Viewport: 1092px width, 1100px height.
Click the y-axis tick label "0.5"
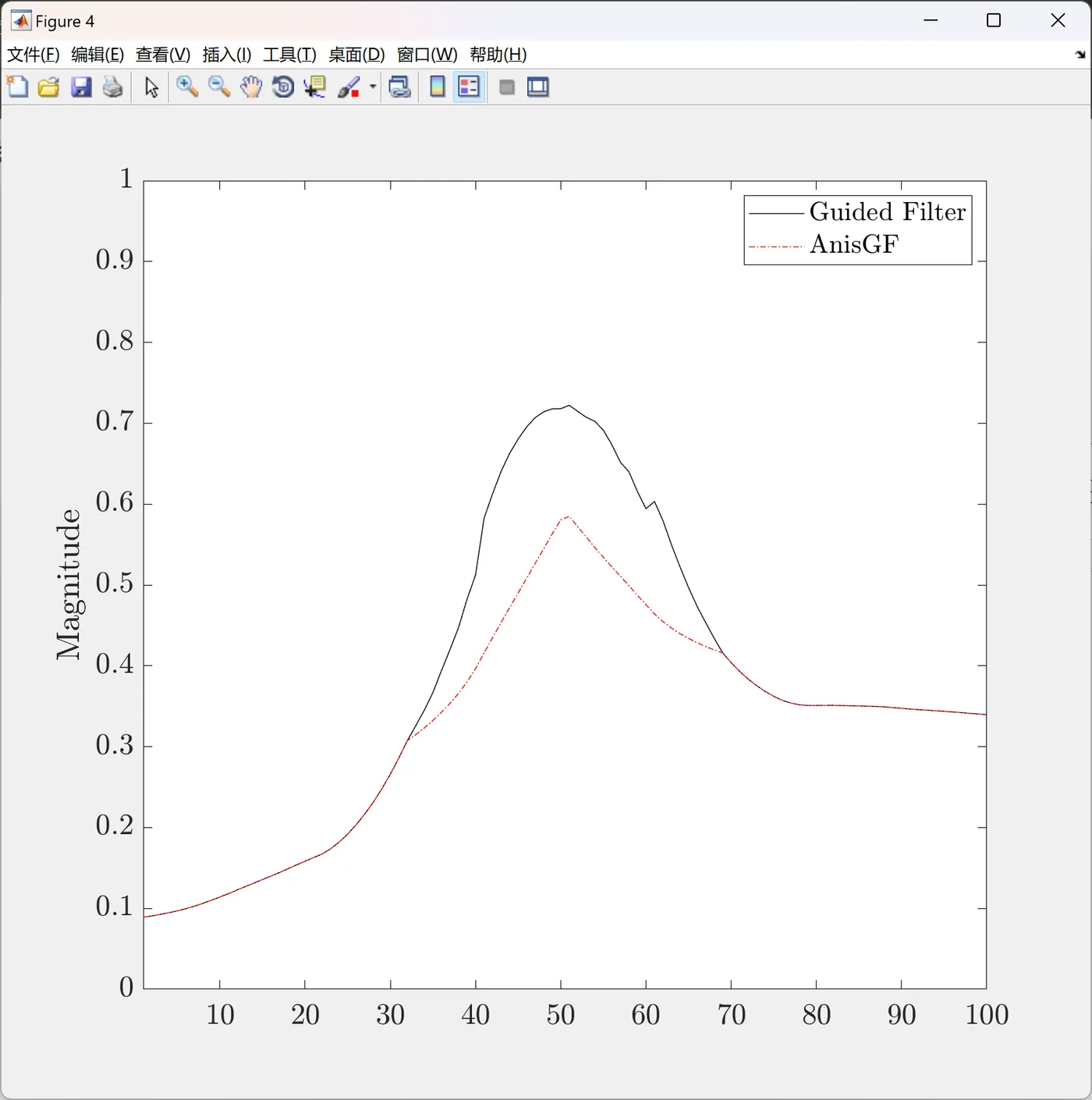[115, 584]
